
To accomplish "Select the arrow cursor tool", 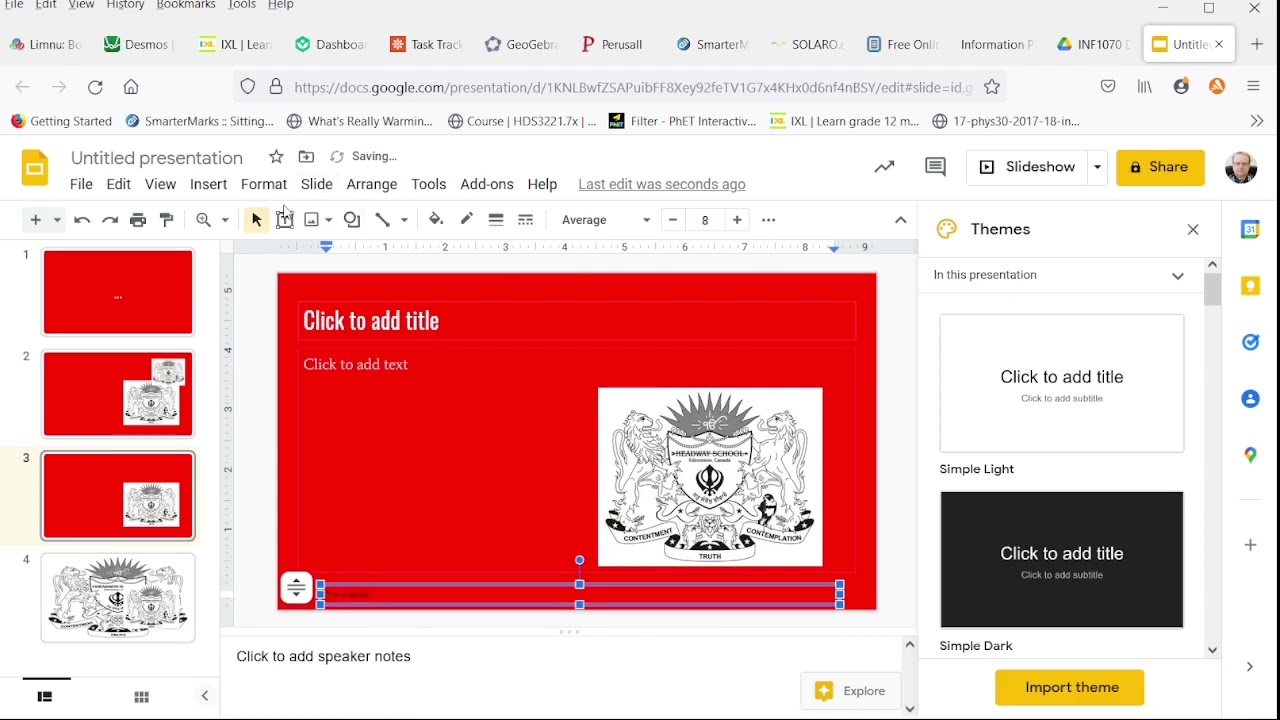I will tap(256, 220).
